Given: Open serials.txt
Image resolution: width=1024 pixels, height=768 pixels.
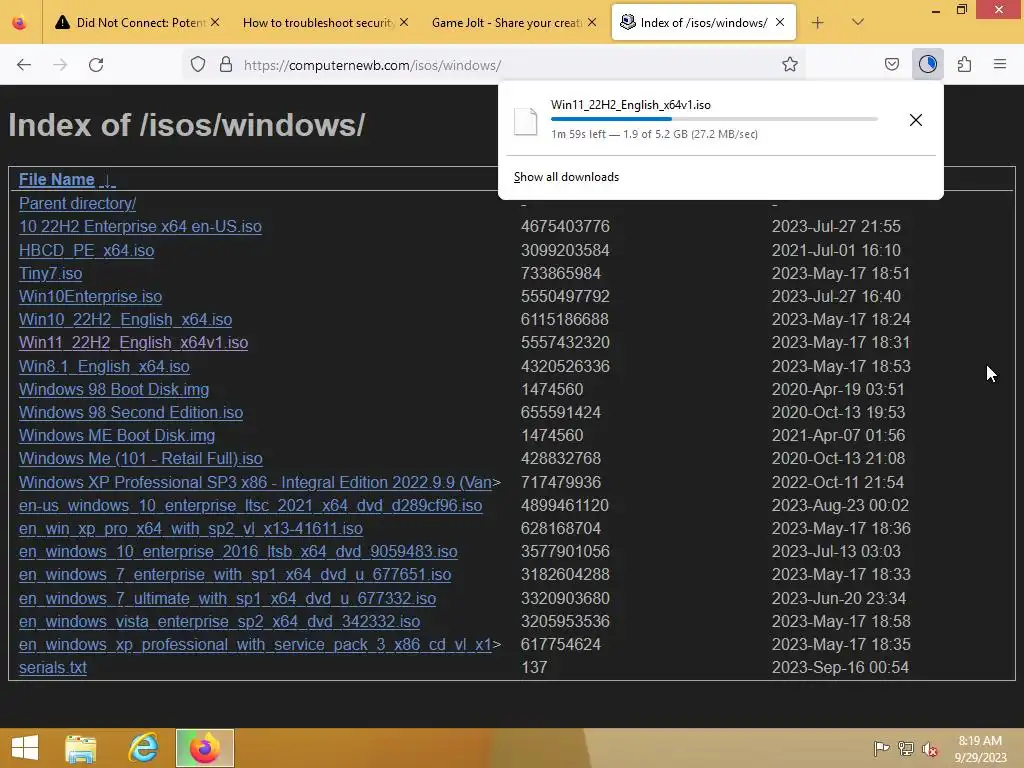Looking at the screenshot, I should pyautogui.click(x=53, y=667).
